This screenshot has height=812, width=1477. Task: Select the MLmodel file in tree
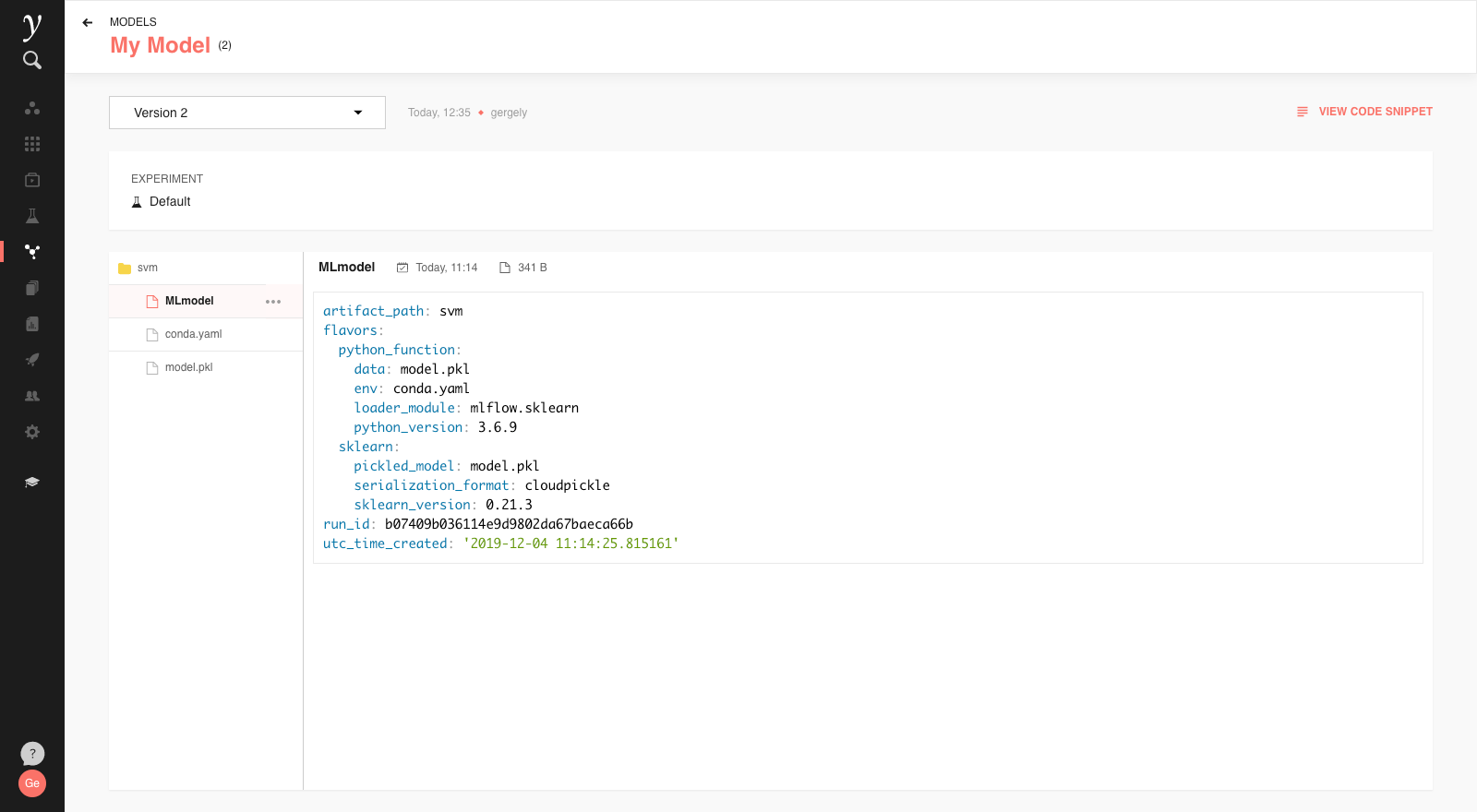click(189, 301)
